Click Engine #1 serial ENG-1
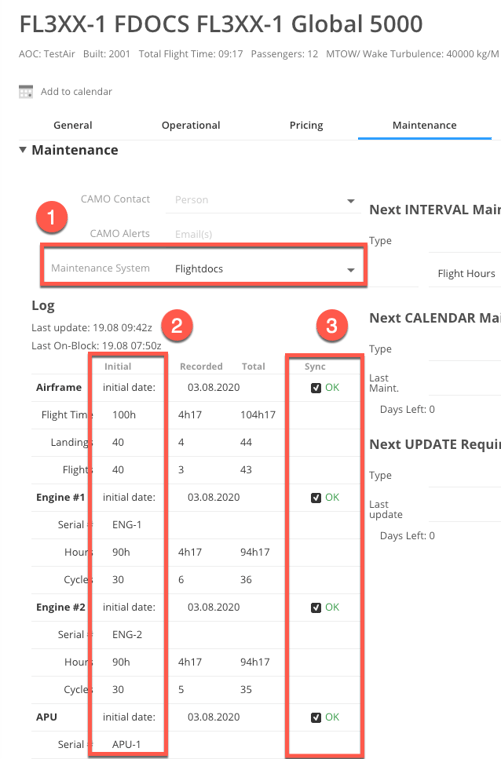This screenshot has width=501, height=759. pos(127,525)
